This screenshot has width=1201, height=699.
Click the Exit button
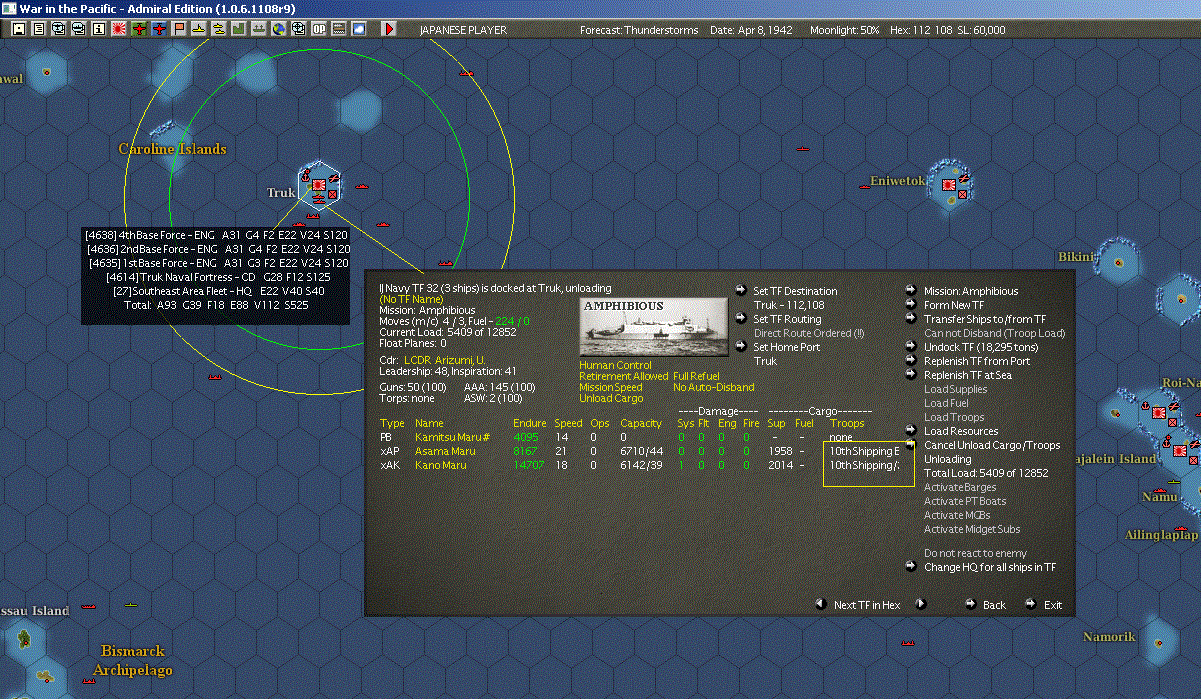click(1053, 605)
